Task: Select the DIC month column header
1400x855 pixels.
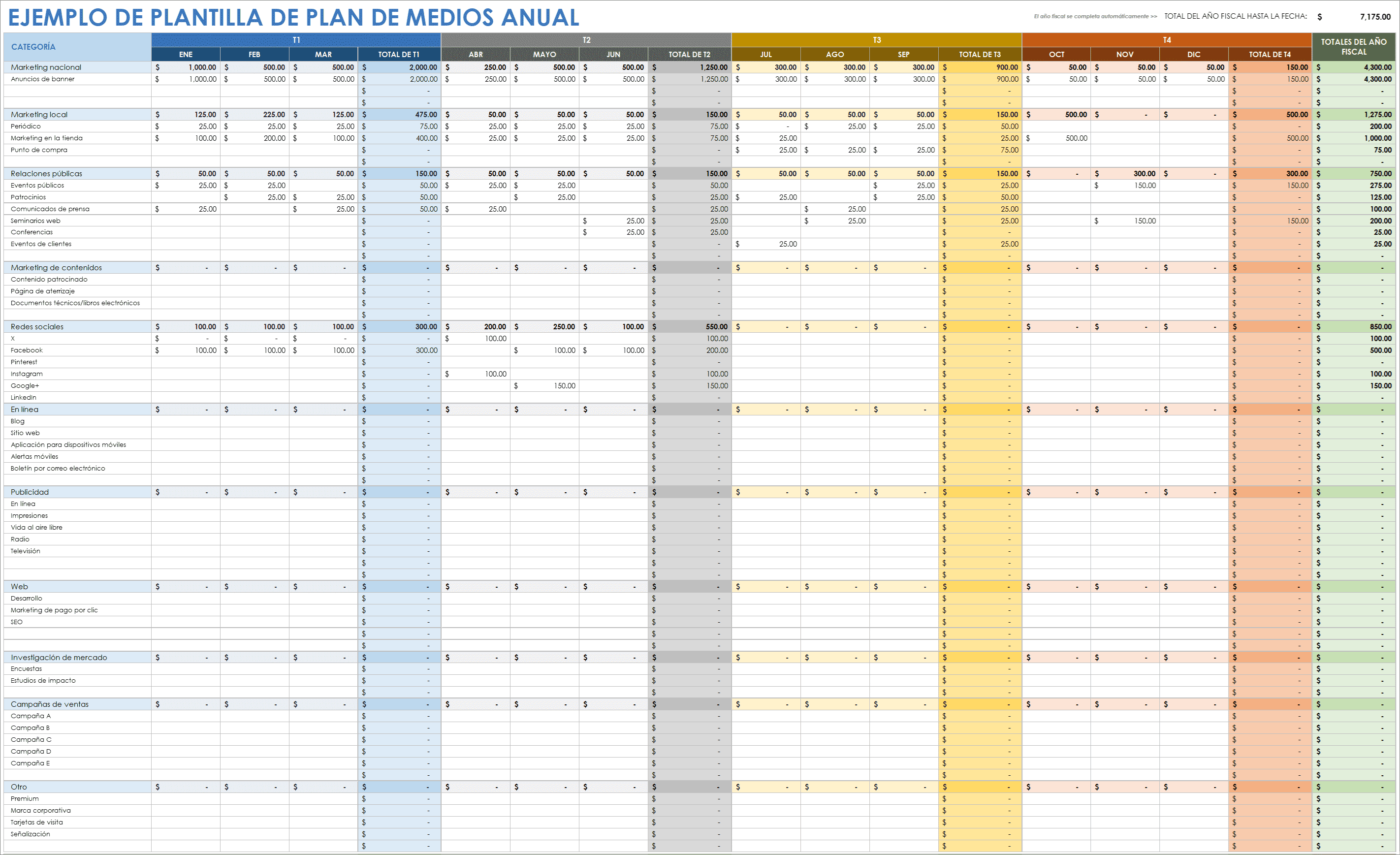Action: pos(1194,55)
